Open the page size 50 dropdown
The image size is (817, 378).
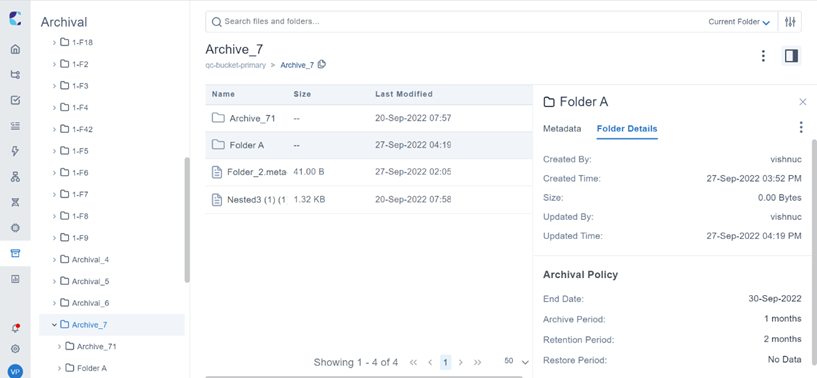click(516, 361)
